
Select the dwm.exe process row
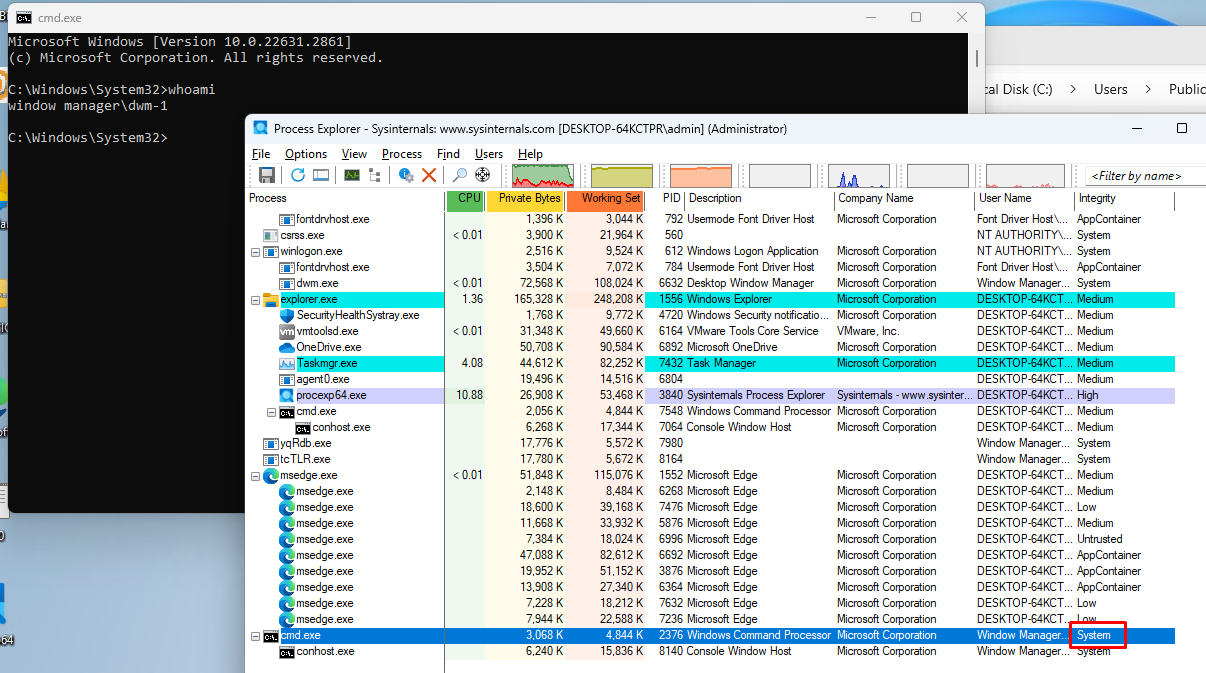711,283
